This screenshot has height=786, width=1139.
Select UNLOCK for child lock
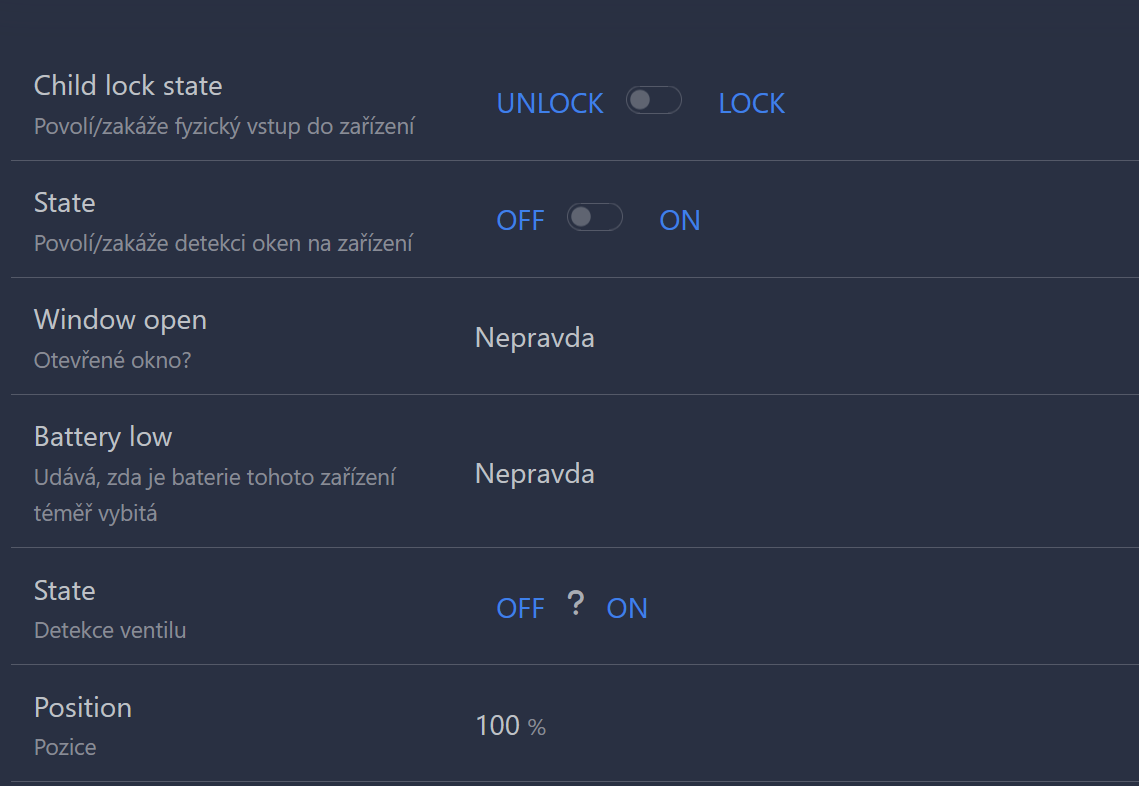tap(550, 104)
